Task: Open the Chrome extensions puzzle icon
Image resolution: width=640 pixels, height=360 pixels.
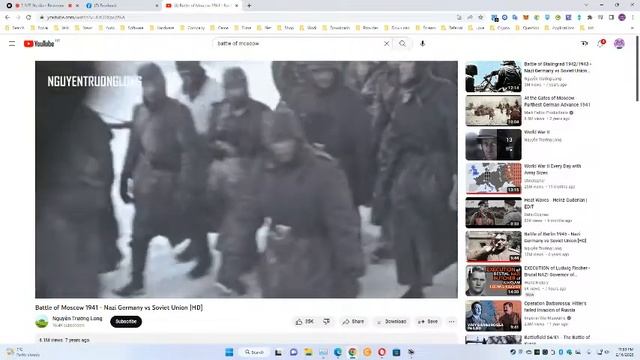Action: 589,17
